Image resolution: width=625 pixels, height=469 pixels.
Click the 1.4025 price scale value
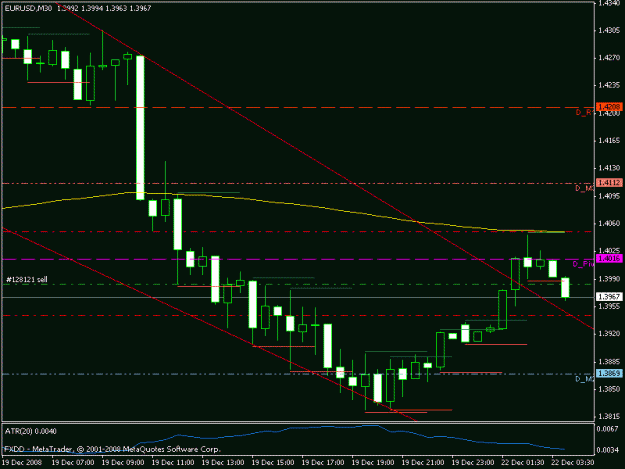tap(609, 251)
